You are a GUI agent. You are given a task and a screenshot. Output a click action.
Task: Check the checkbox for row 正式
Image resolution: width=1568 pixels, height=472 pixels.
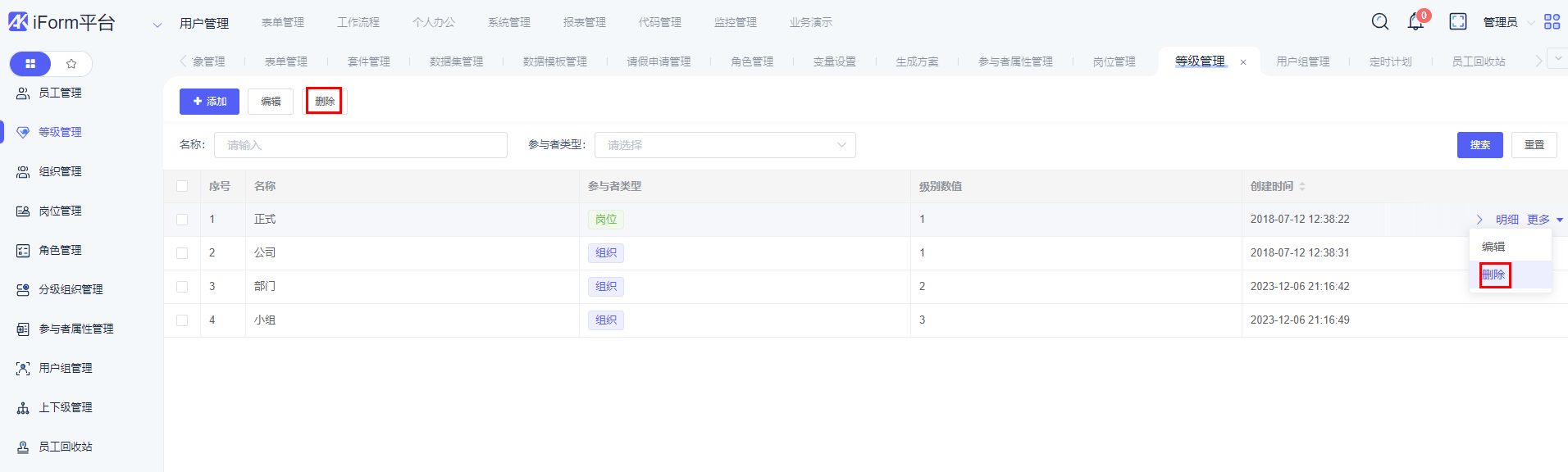point(182,220)
